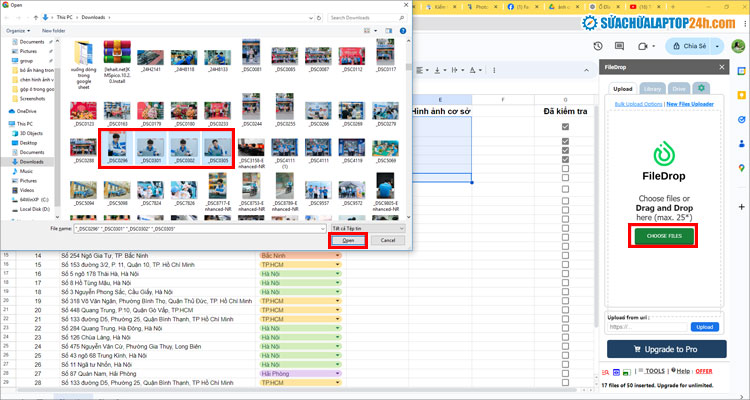Close the FileDrop sidebar with X

click(722, 67)
